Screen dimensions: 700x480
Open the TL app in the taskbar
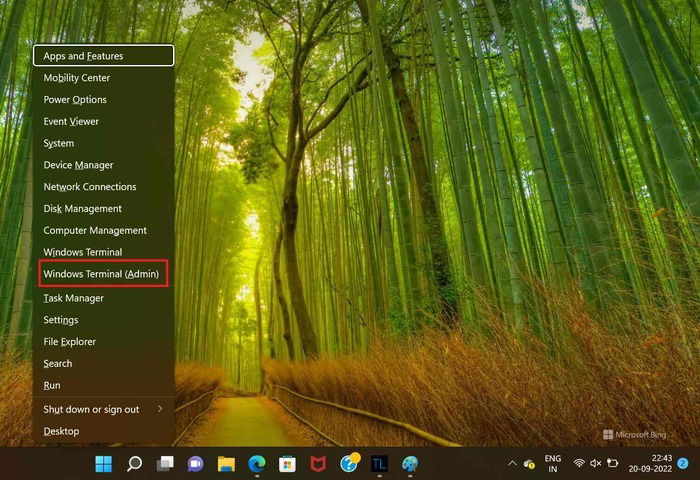[379, 464]
